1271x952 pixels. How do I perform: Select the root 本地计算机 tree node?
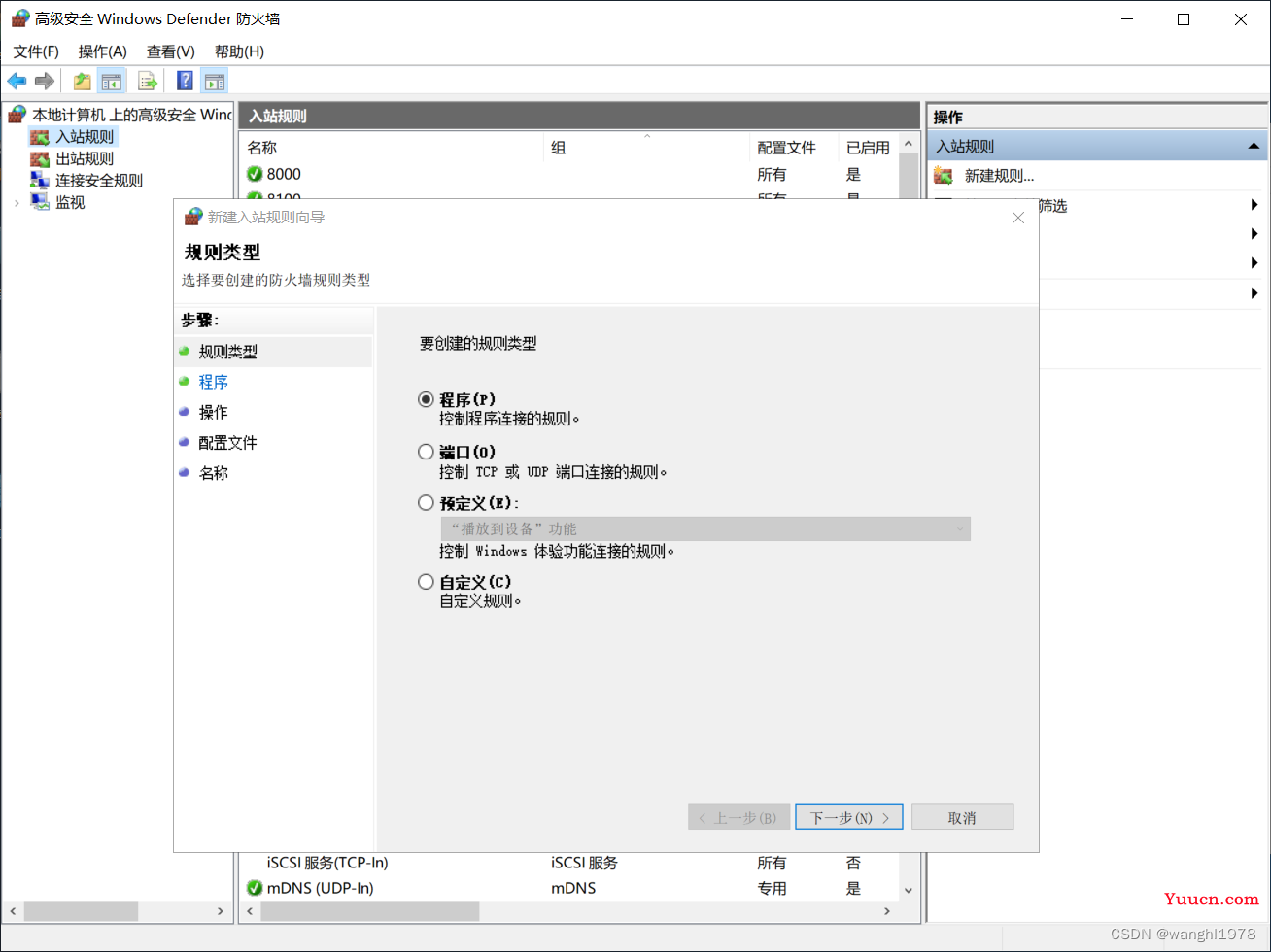pyautogui.click(x=132, y=115)
